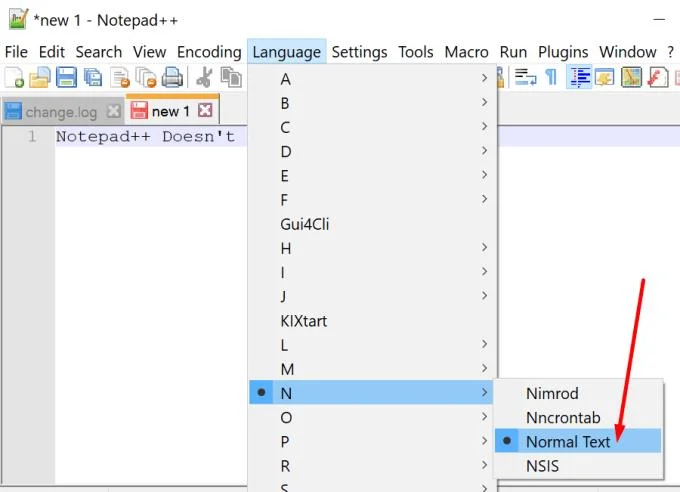Open the Function List toolbar icon
Viewport: 680px width, 492px height.
[658, 78]
